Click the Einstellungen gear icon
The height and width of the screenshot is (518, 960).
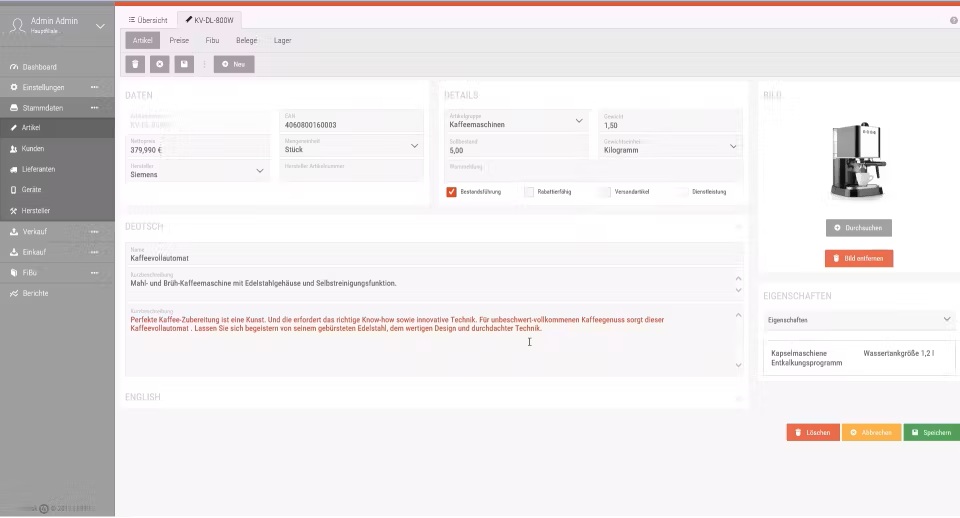13,88
